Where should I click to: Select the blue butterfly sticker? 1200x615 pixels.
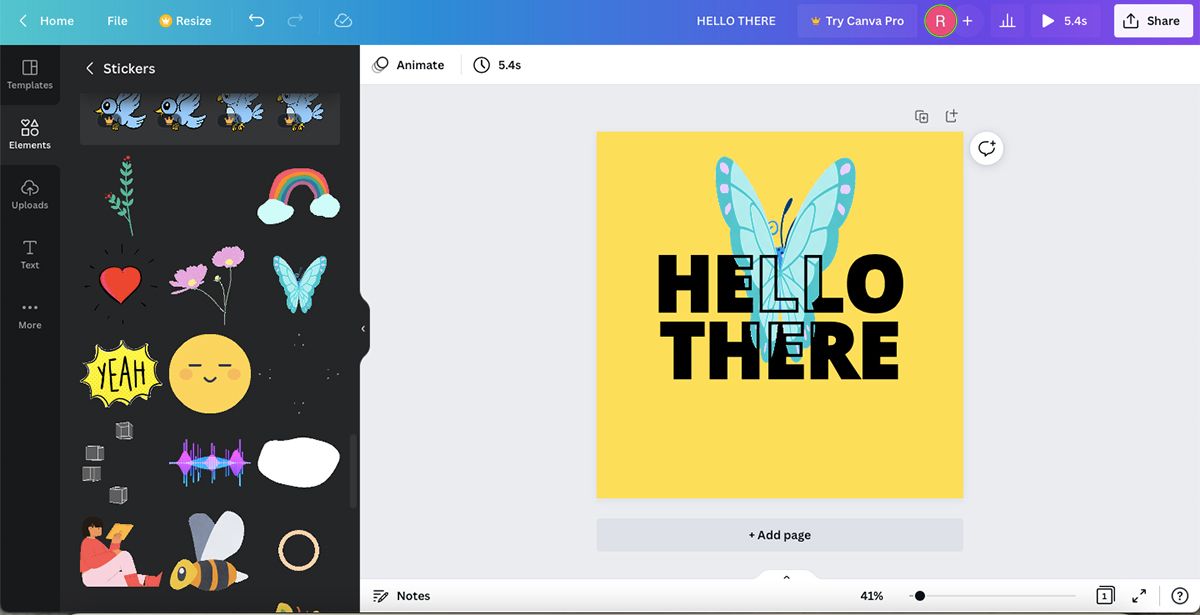pos(298,285)
